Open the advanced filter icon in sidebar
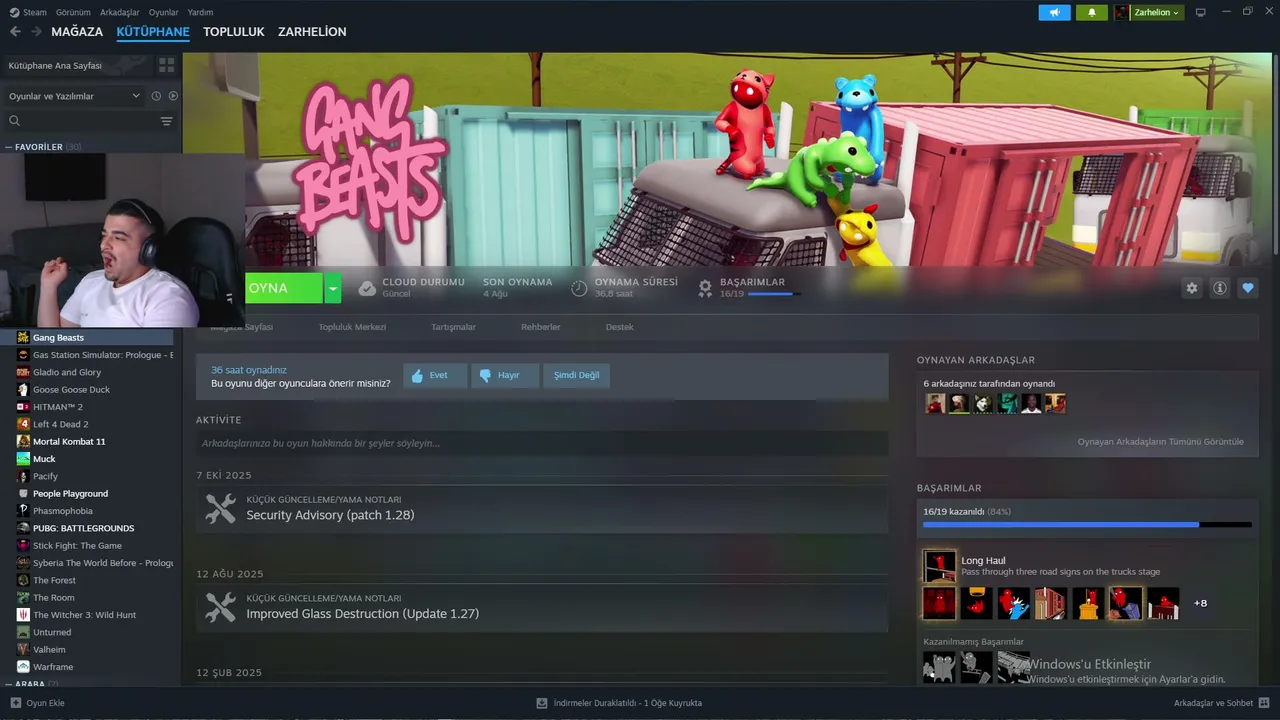 pyautogui.click(x=166, y=121)
